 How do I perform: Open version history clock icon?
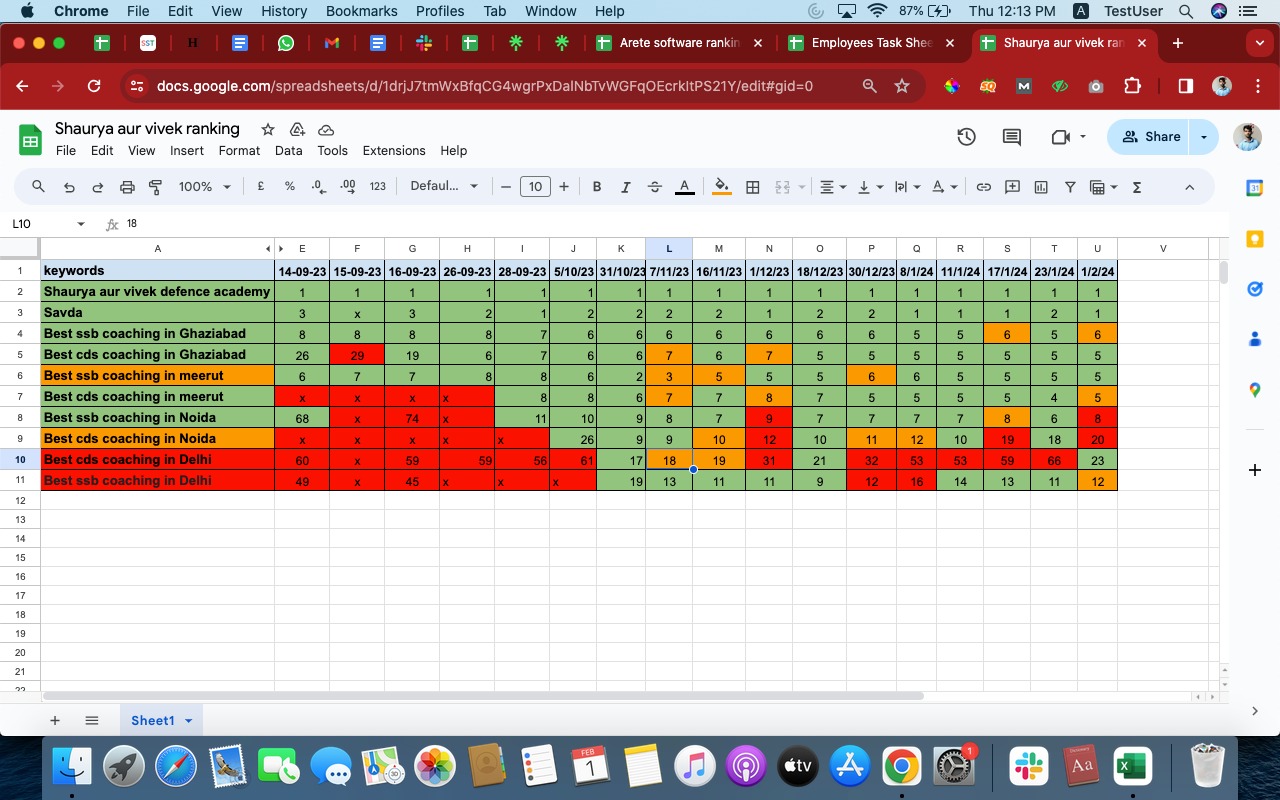click(x=966, y=137)
